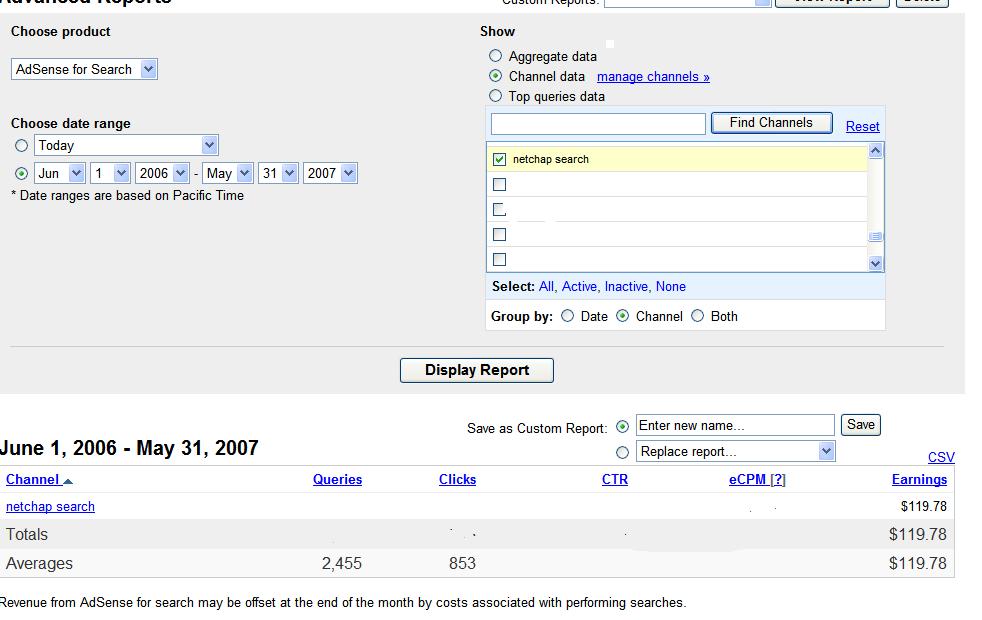Select the Aggregate data radio option
This screenshot has height=620, width=982.
point(495,56)
